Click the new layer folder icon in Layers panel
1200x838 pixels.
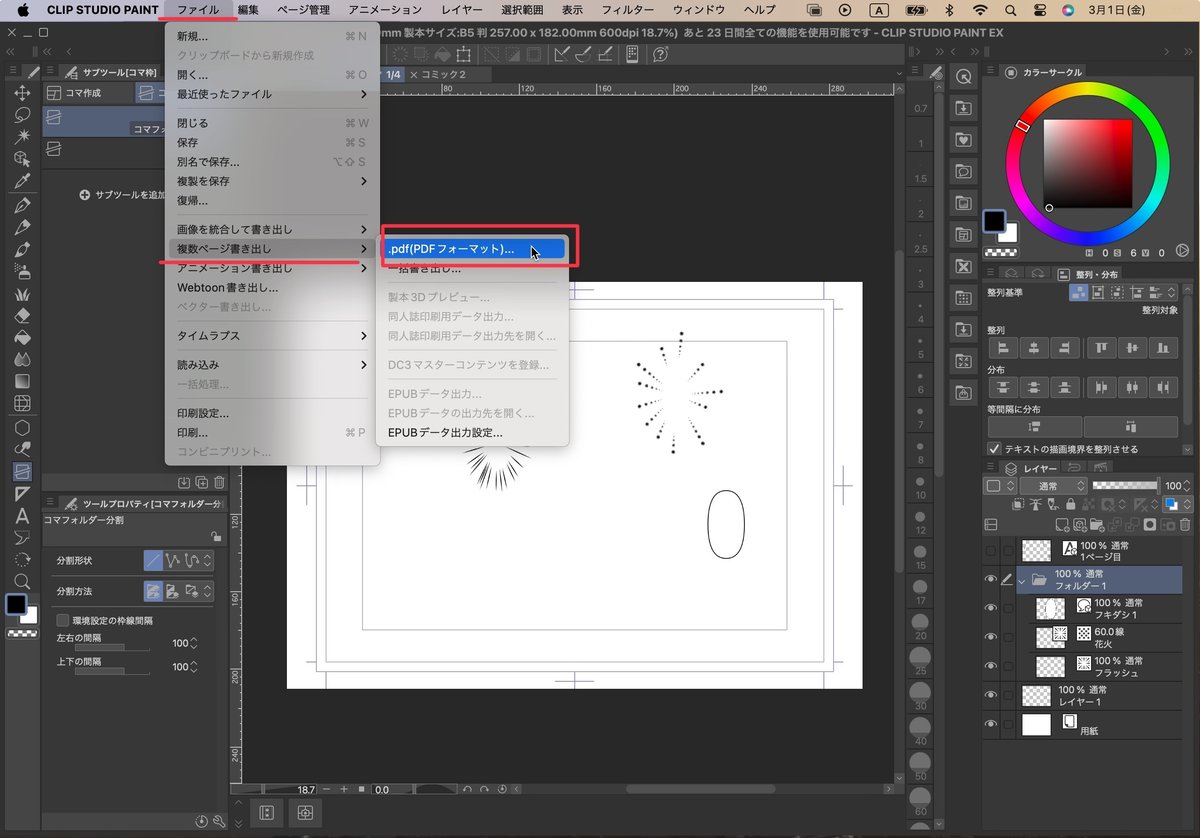1097,524
